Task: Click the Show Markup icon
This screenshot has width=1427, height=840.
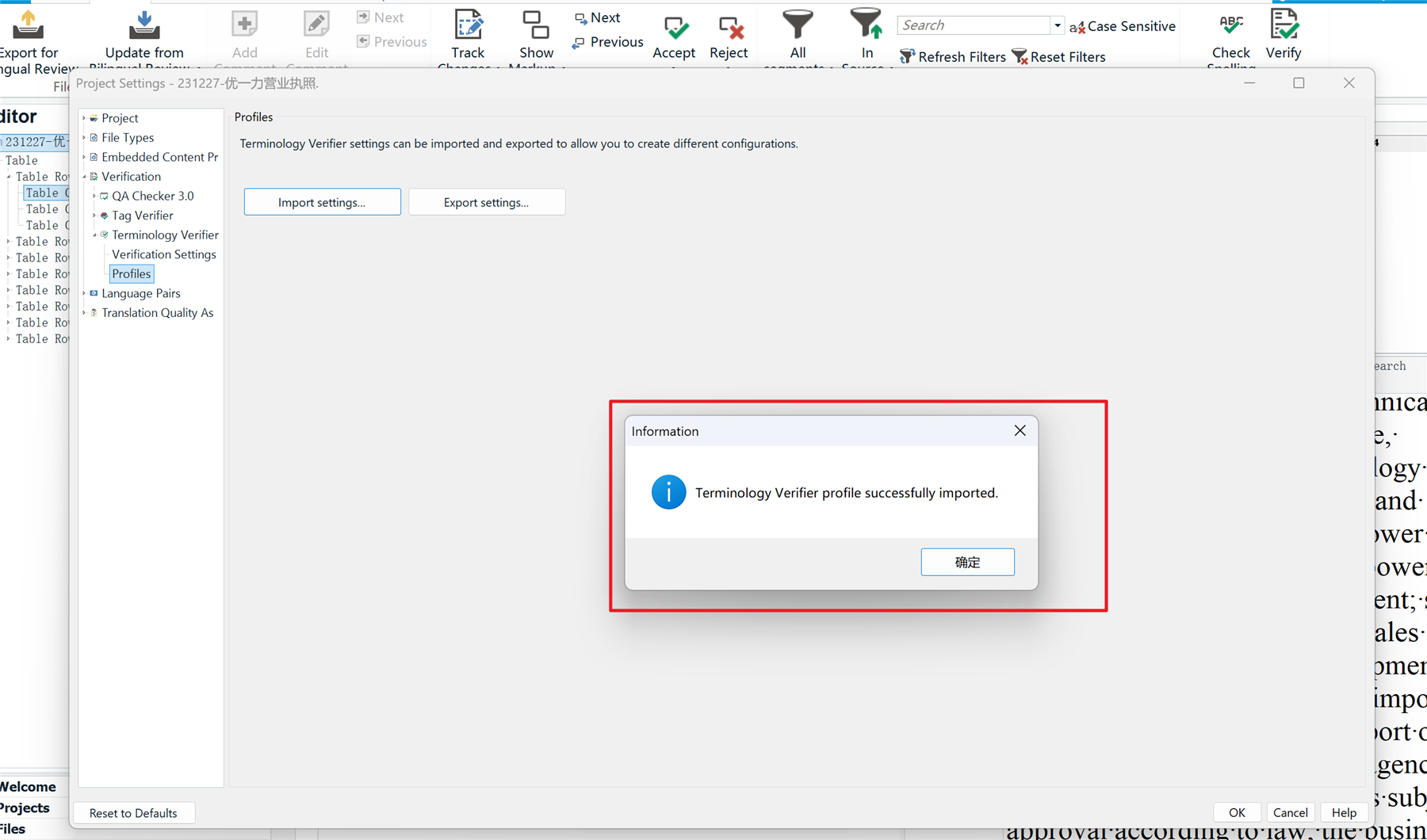Action: pos(536,27)
